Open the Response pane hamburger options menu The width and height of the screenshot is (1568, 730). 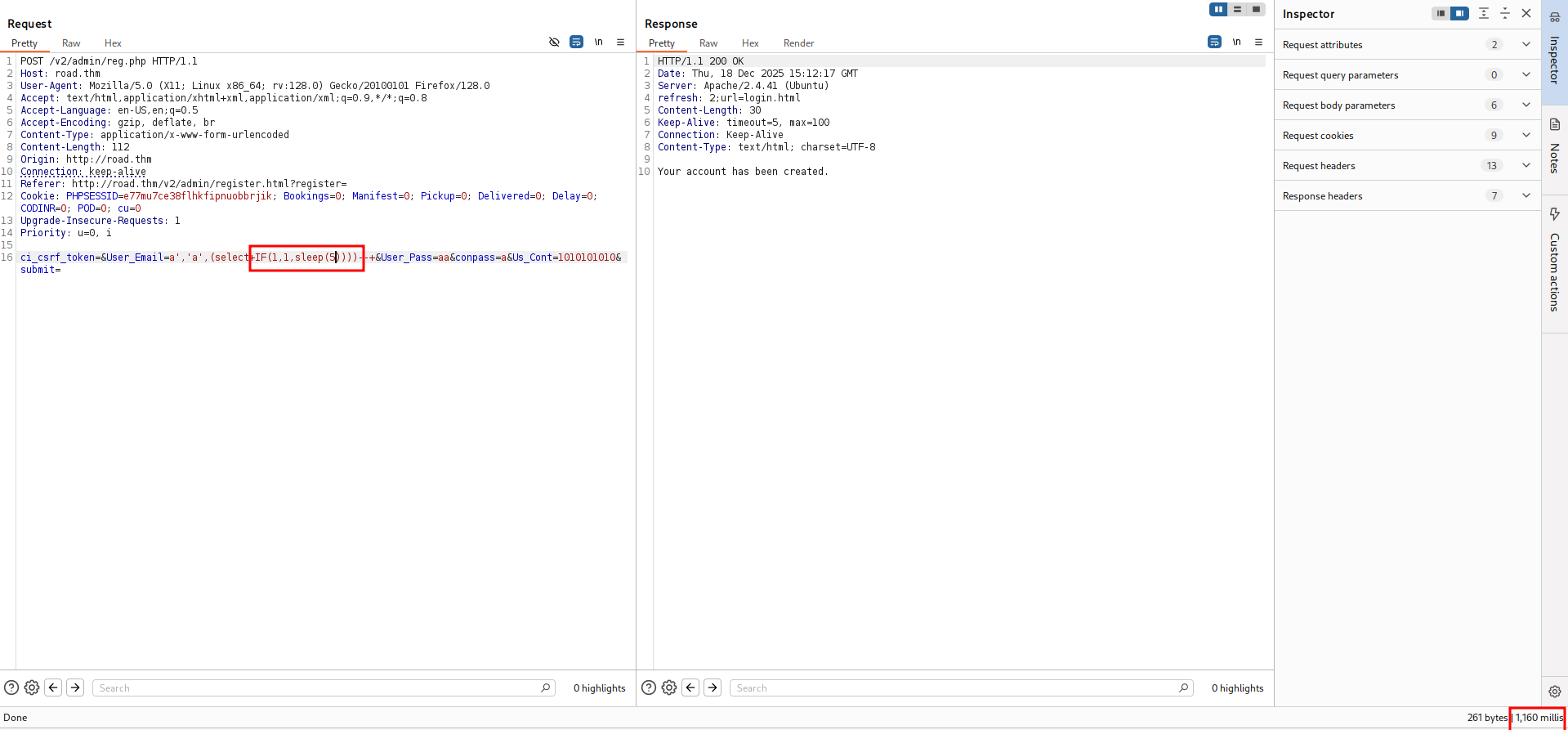pos(1258,43)
